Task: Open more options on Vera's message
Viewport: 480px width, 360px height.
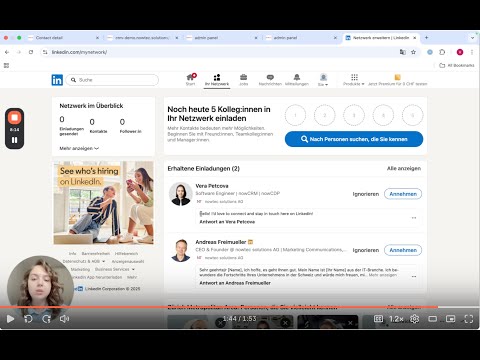Action: [x=414, y=218]
